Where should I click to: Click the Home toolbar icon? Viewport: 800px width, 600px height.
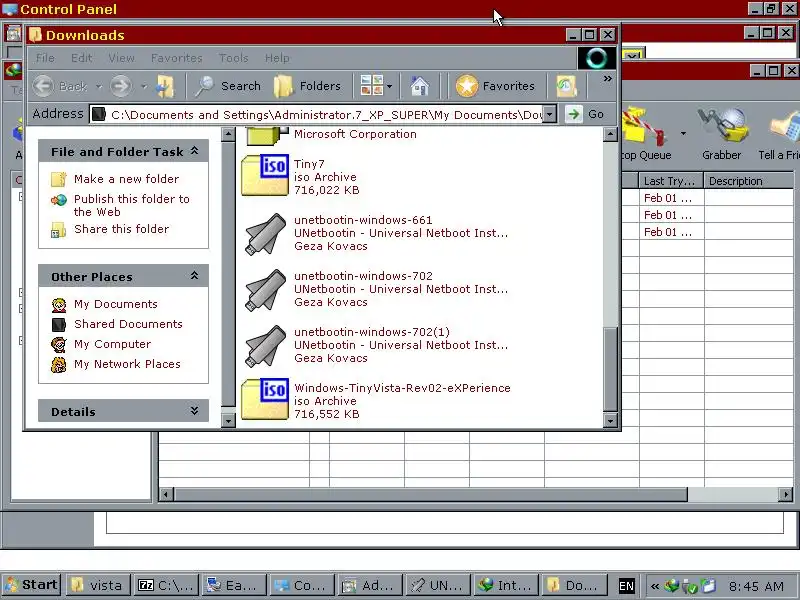420,86
